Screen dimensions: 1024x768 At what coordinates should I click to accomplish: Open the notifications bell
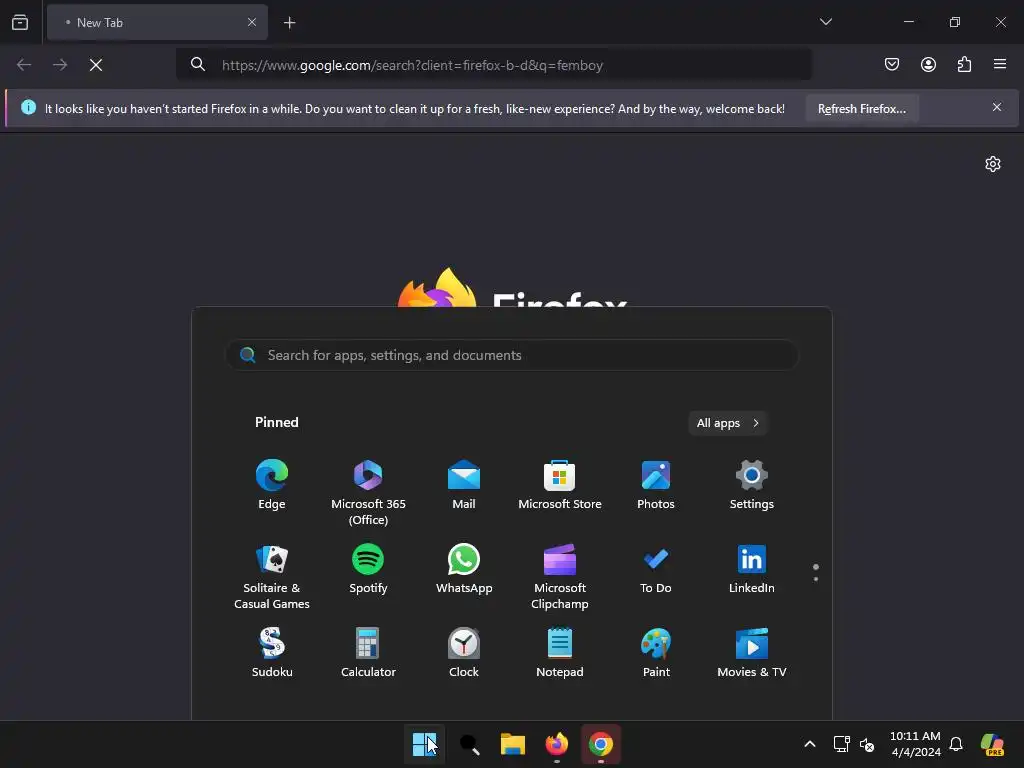click(x=956, y=744)
